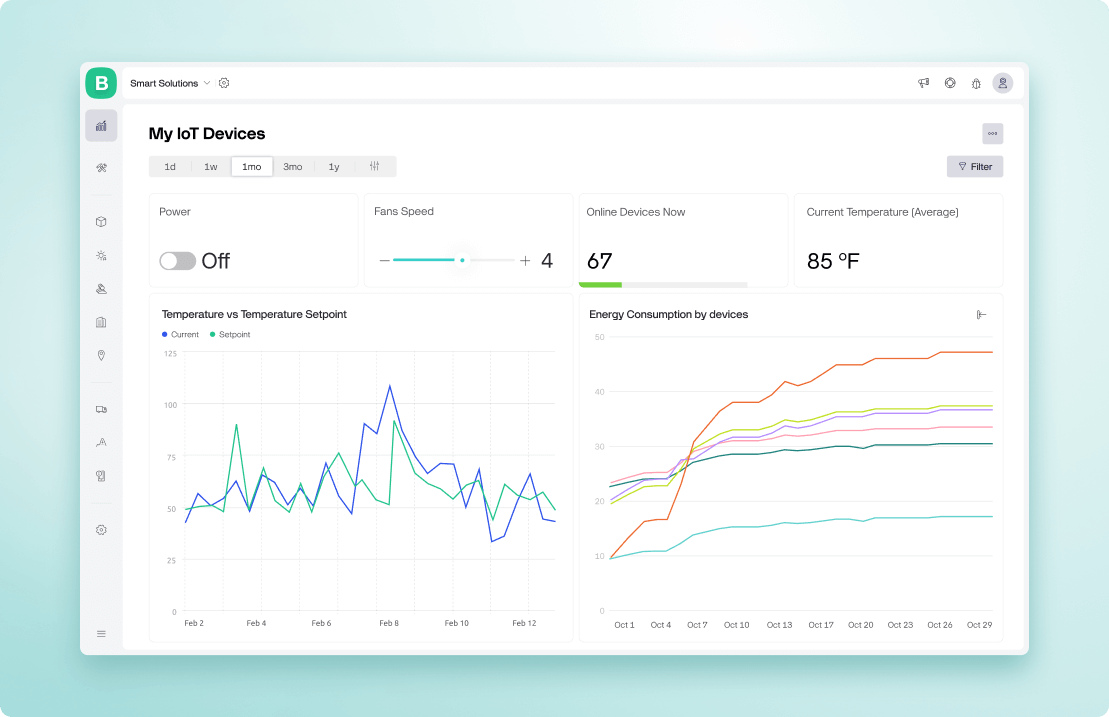Screen dimensions: 1109x717
Task: Select the 3mo time range tab
Action: point(292,166)
